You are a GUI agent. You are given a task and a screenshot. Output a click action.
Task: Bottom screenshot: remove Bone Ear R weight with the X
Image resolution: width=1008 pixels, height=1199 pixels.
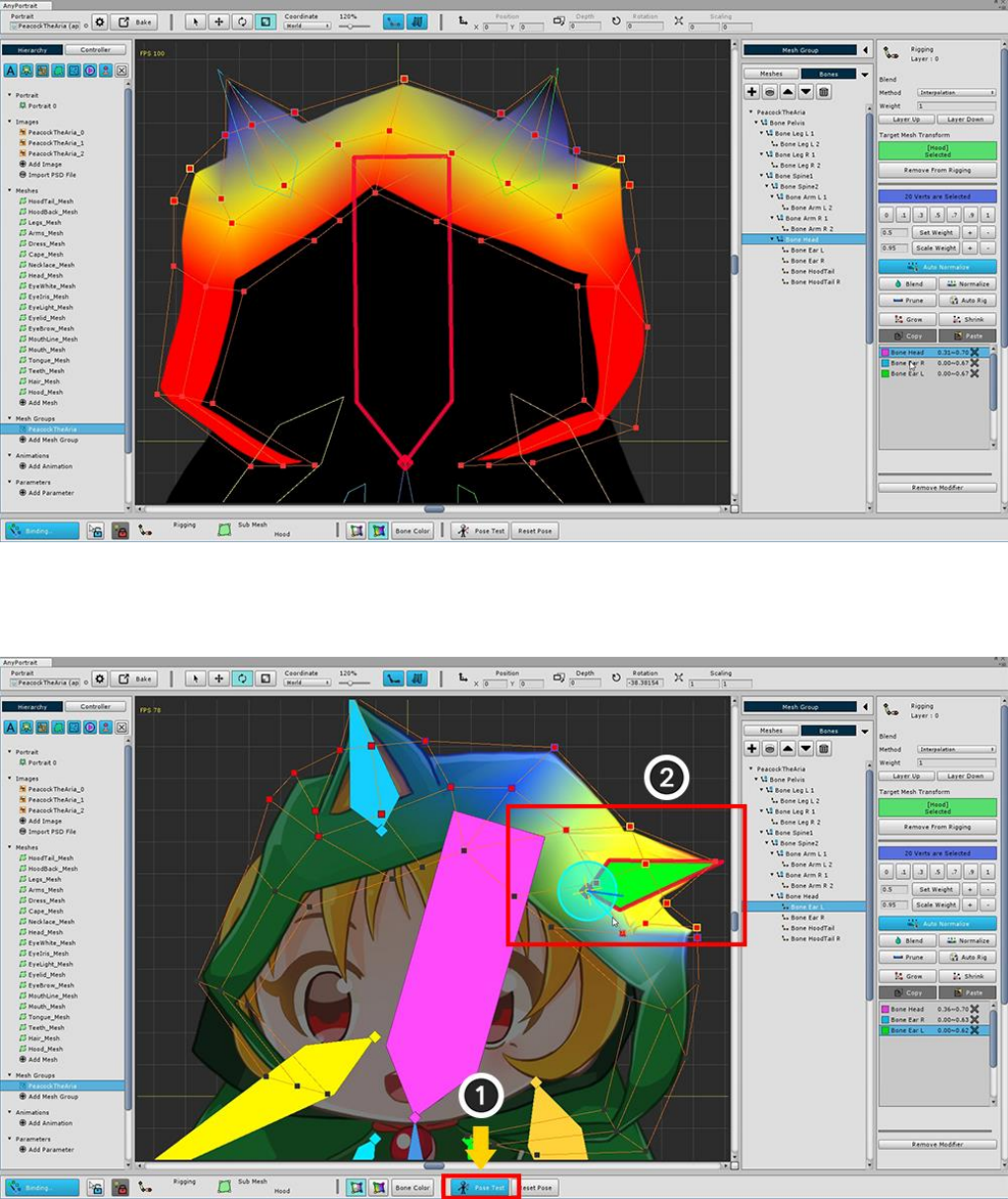pyautogui.click(x=974, y=1020)
